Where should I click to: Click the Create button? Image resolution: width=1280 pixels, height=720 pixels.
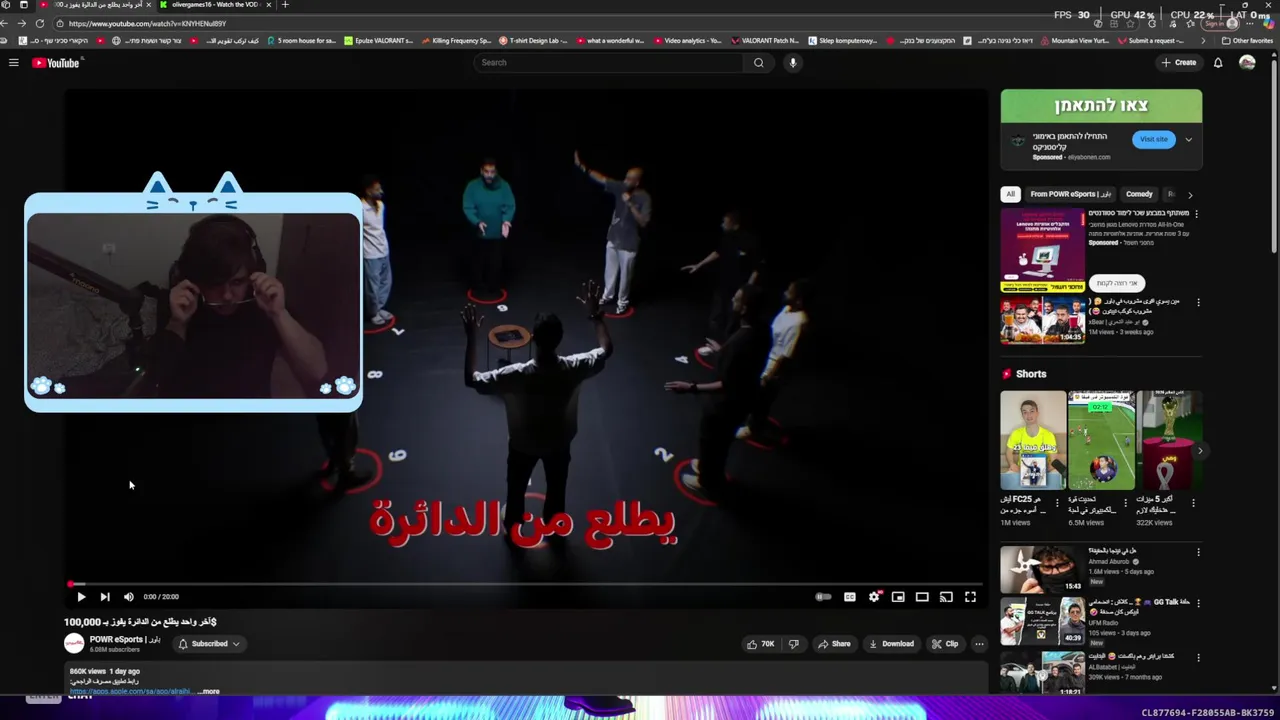1179,63
